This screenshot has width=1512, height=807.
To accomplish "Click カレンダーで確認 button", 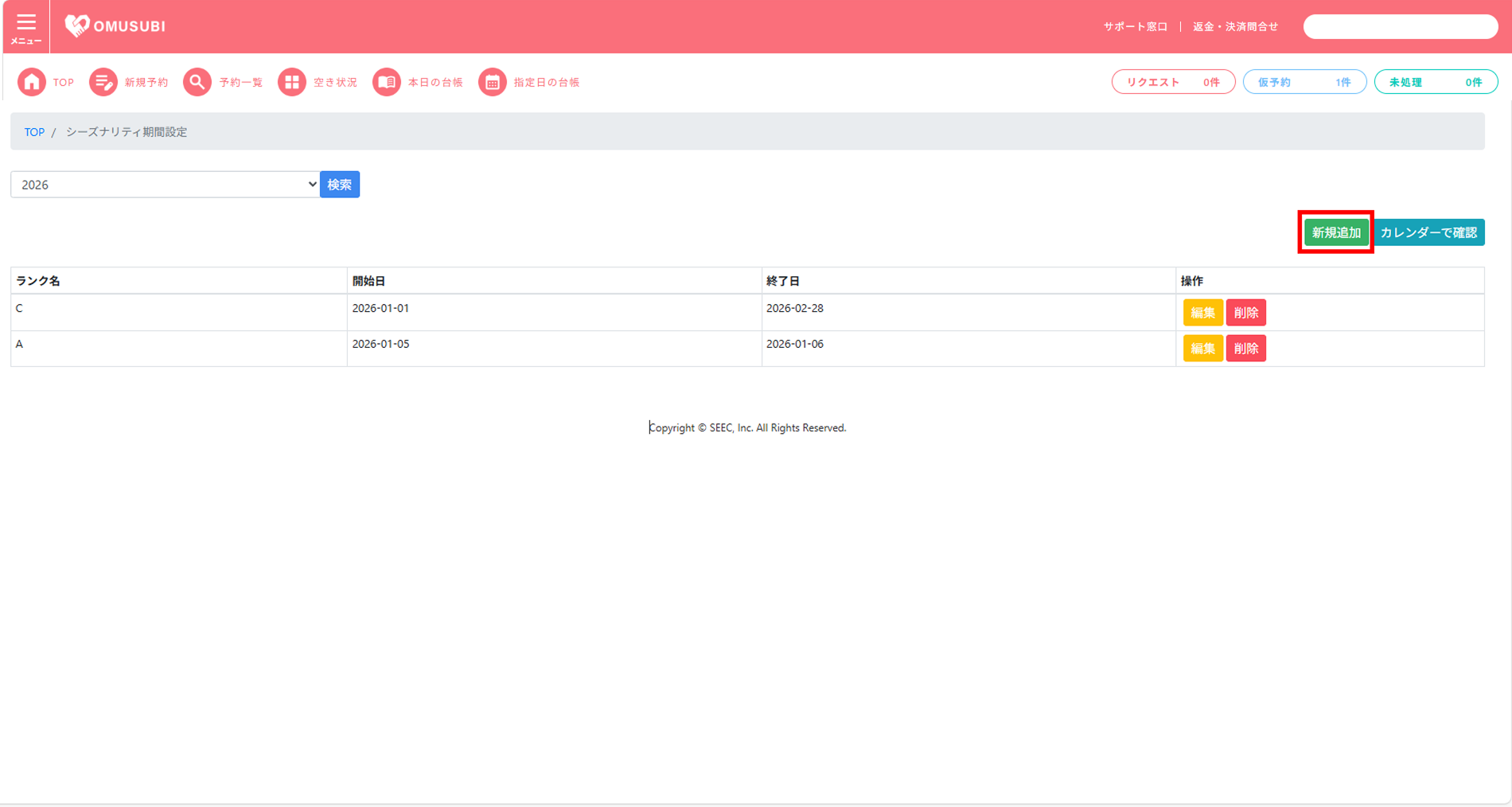I will point(1429,232).
